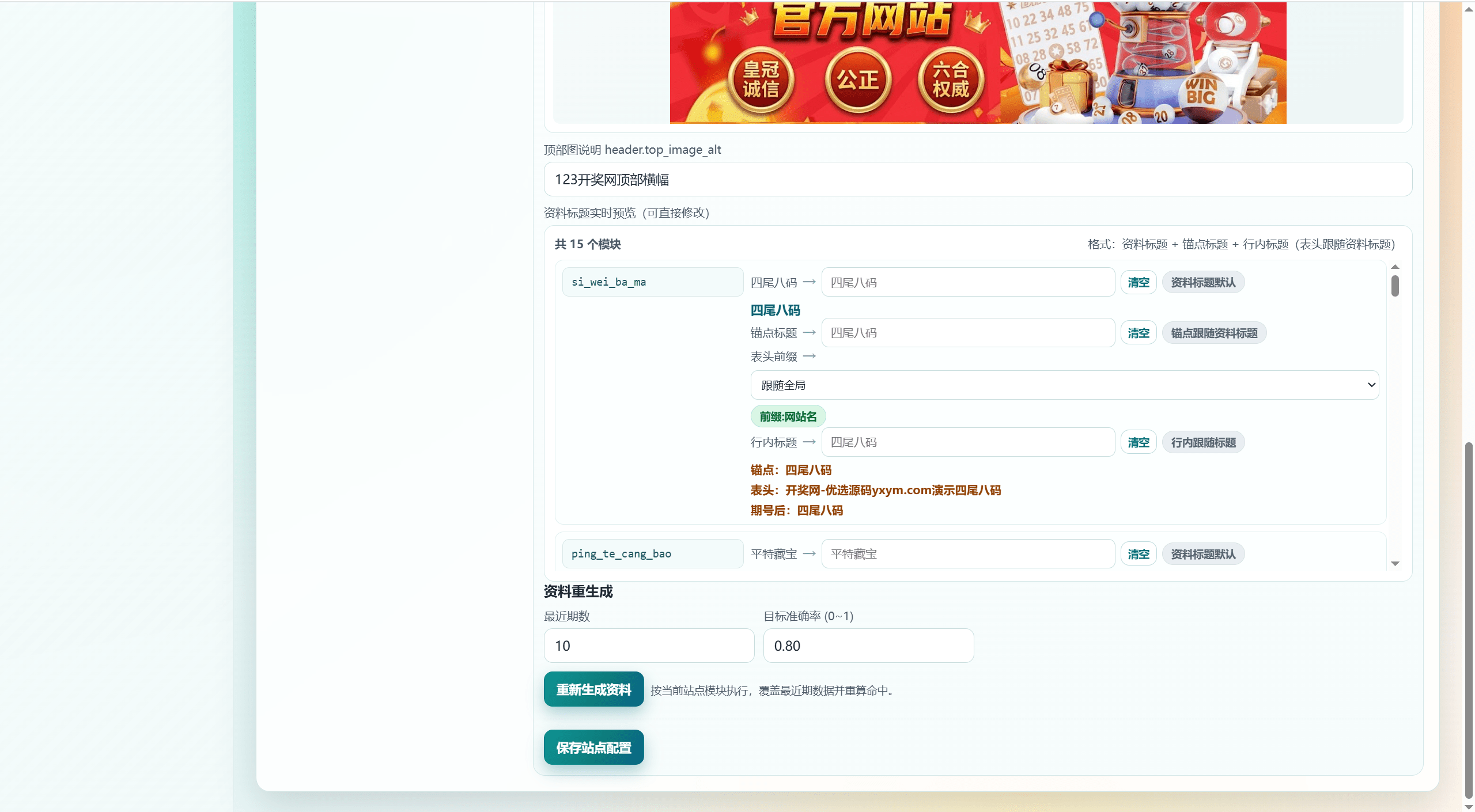Click the page scrollbar up arrow
This screenshot has height=812, width=1475.
(1469, 9)
